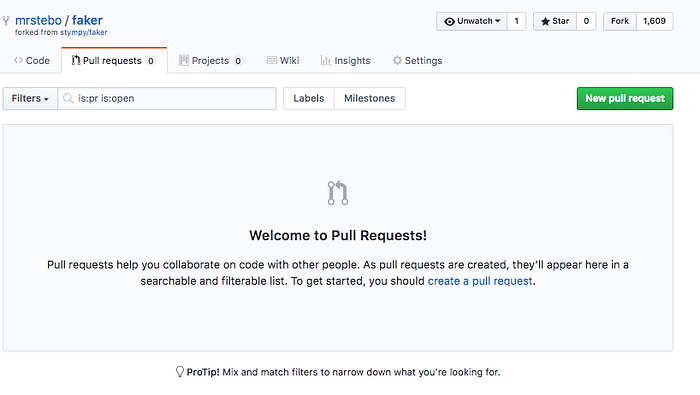This screenshot has width=700, height=395.
Task: Go to the Insights tab
Action: coord(346,60)
